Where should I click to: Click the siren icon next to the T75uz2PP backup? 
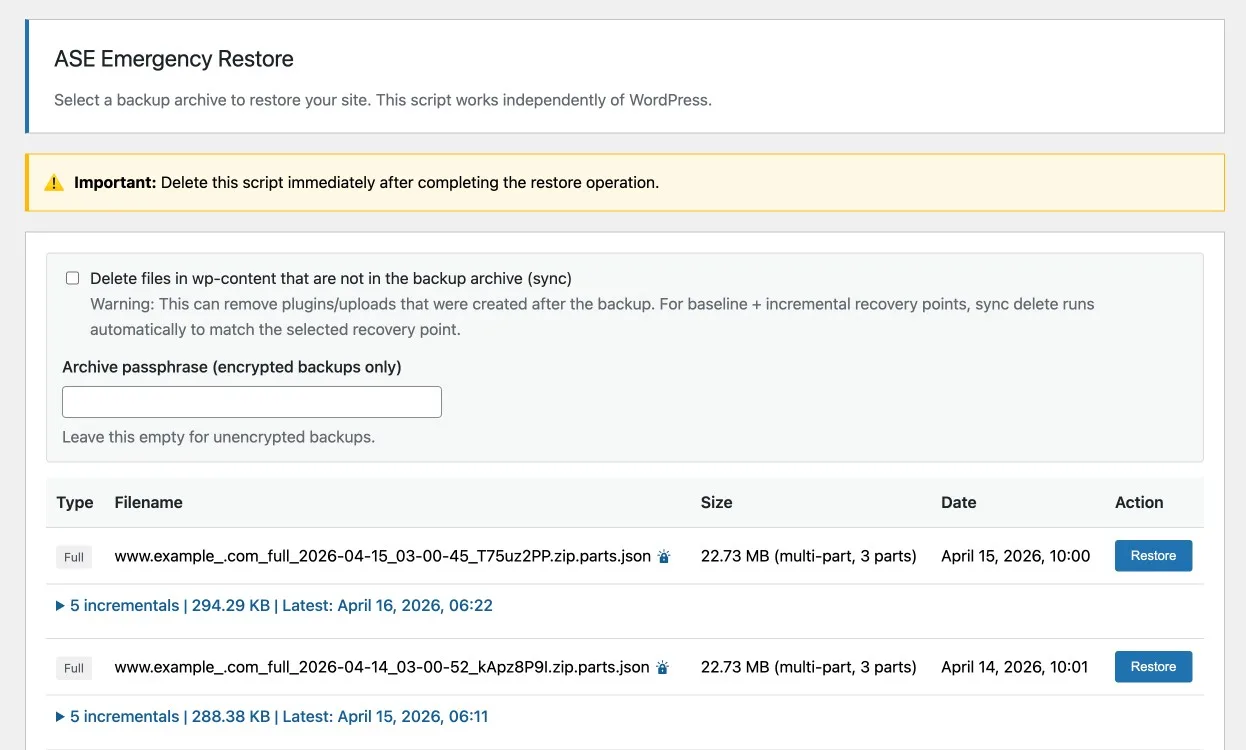coord(664,556)
